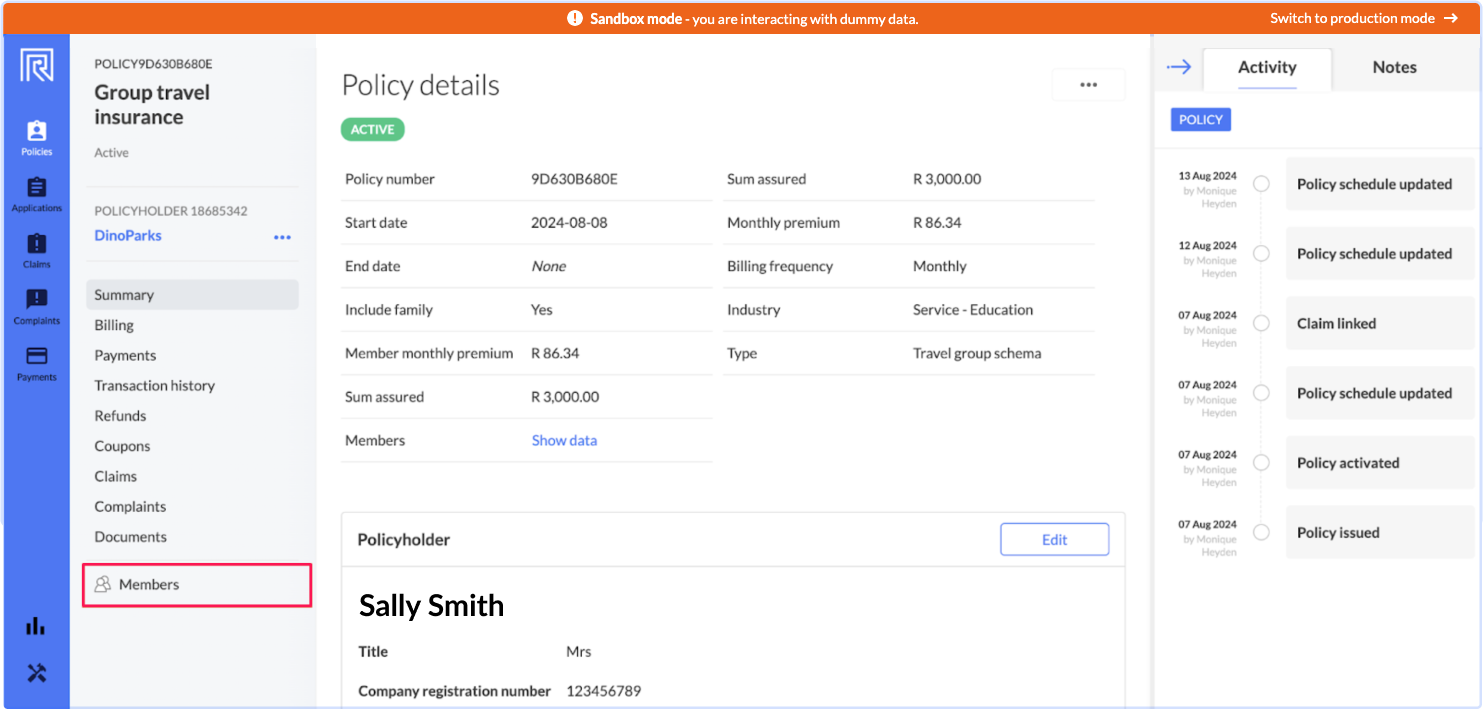Switch to the Activity tab
Image resolution: width=1483 pixels, height=709 pixels.
pos(1266,67)
